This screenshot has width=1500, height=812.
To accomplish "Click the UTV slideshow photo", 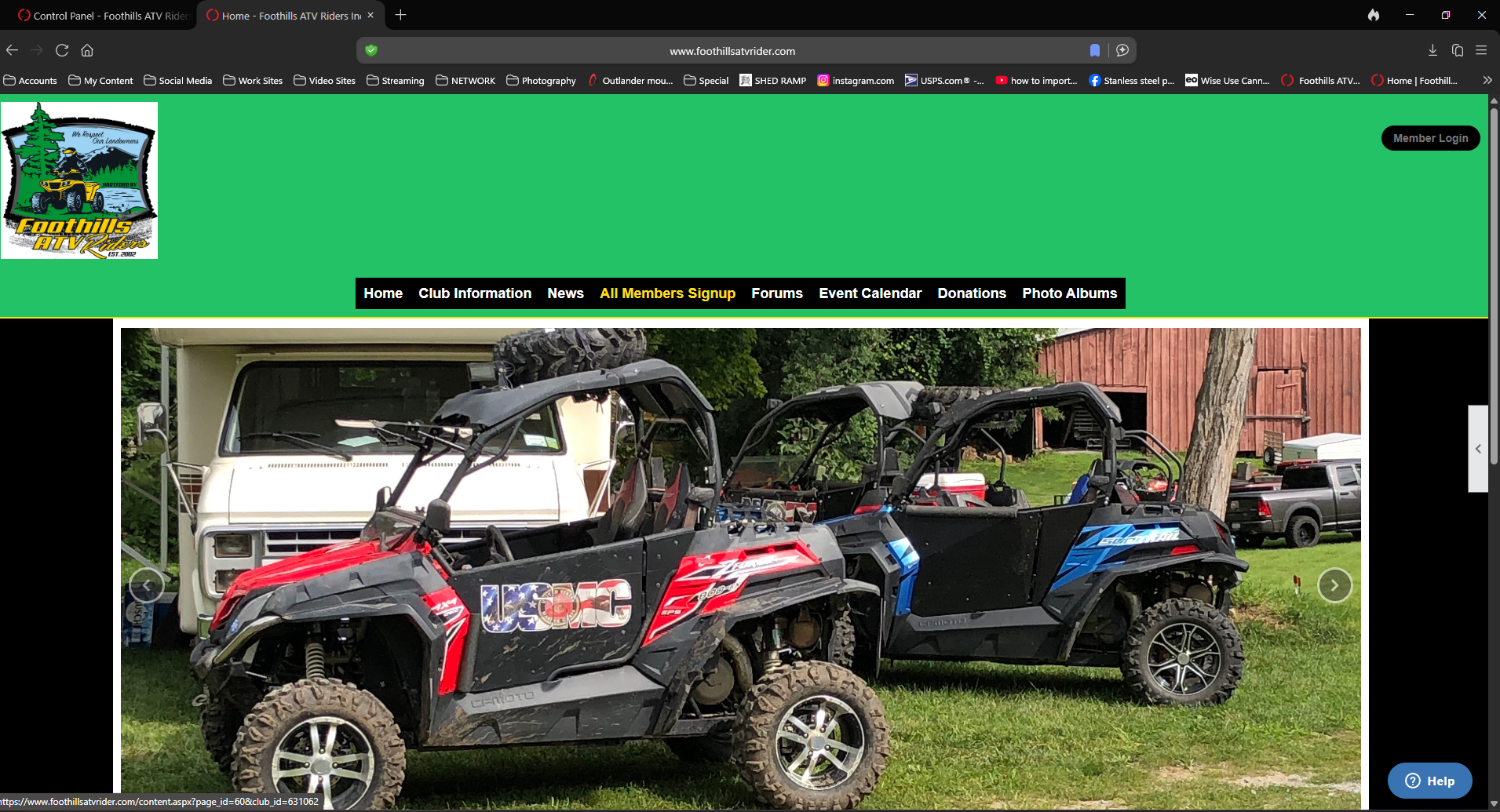I will point(740,569).
